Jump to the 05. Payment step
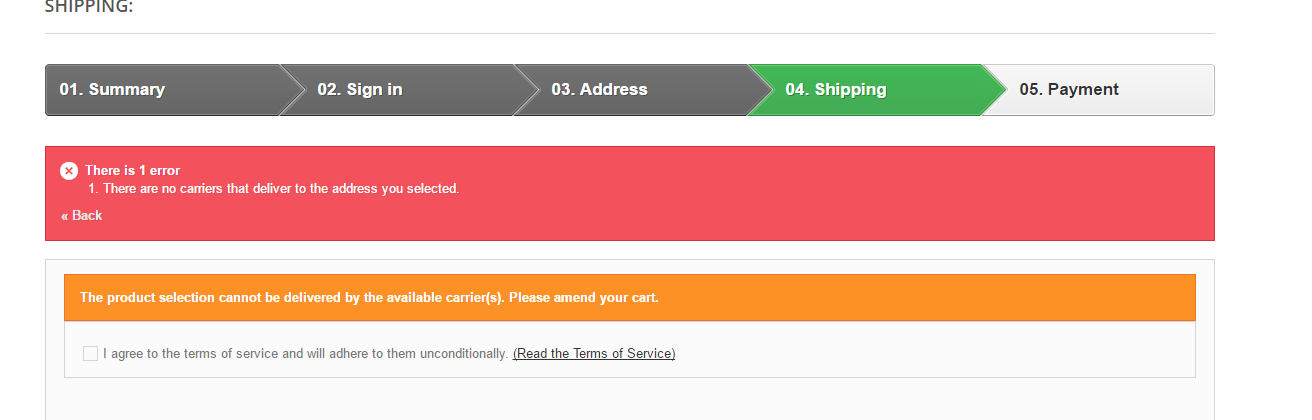The image size is (1312, 420). 1069,90
